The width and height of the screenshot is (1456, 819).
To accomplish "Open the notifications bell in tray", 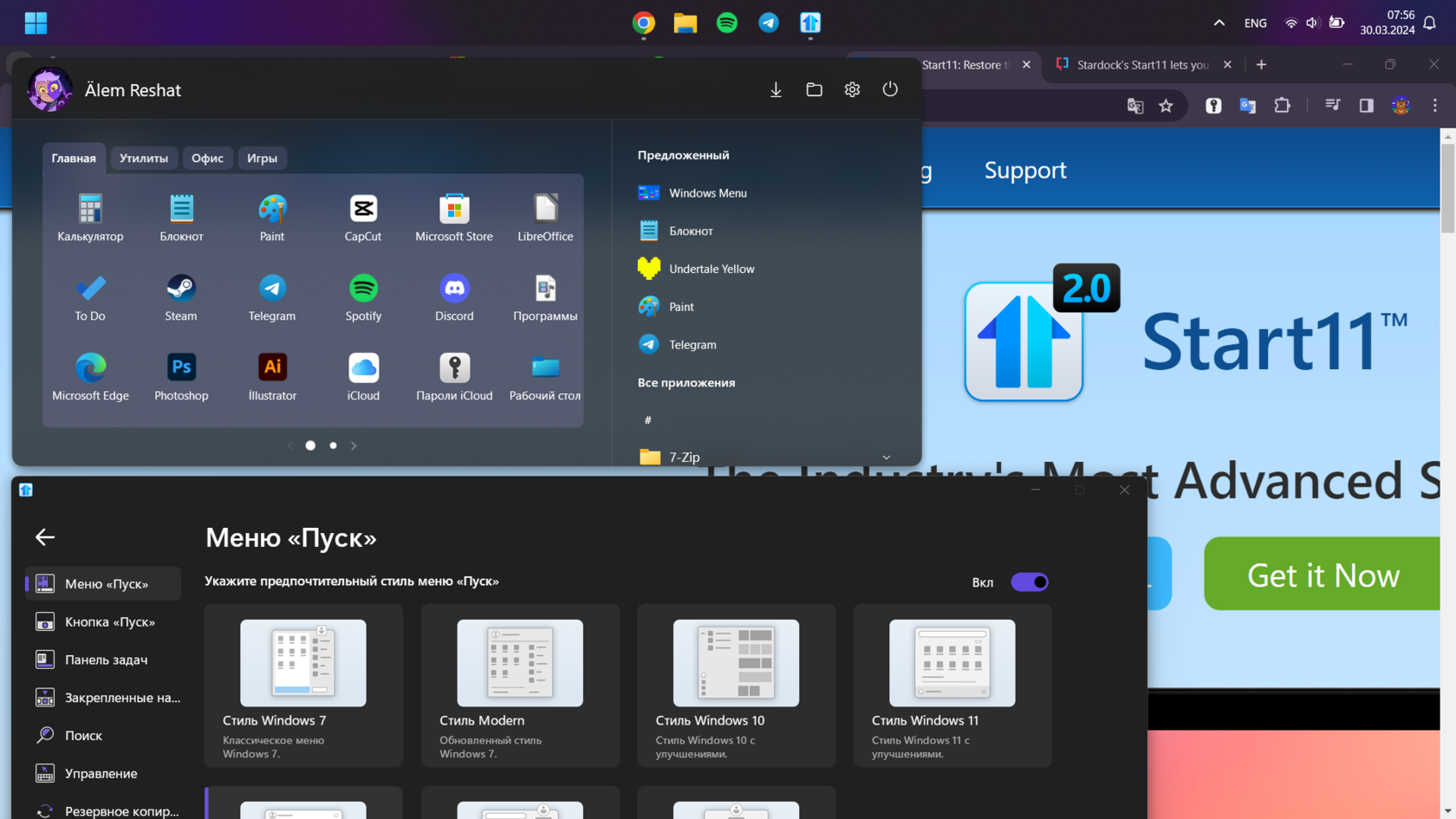I will [x=1429, y=23].
